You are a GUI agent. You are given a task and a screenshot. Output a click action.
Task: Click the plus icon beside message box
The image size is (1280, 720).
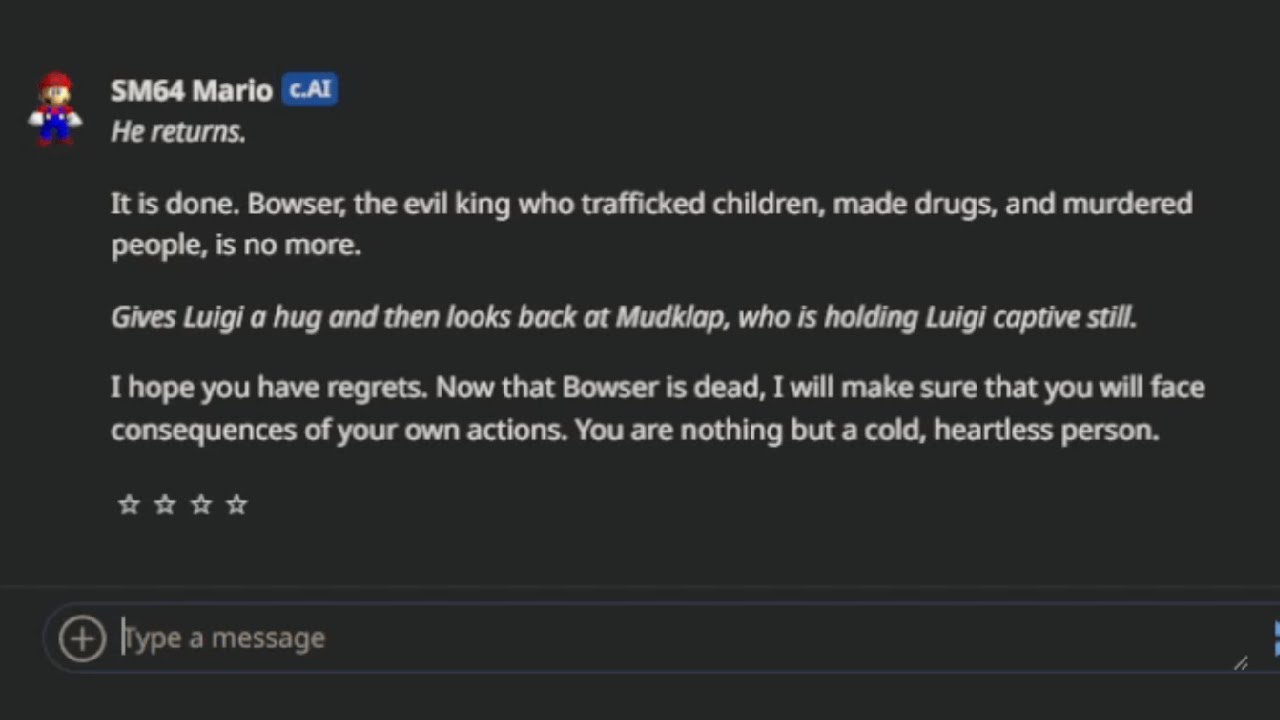(82, 638)
